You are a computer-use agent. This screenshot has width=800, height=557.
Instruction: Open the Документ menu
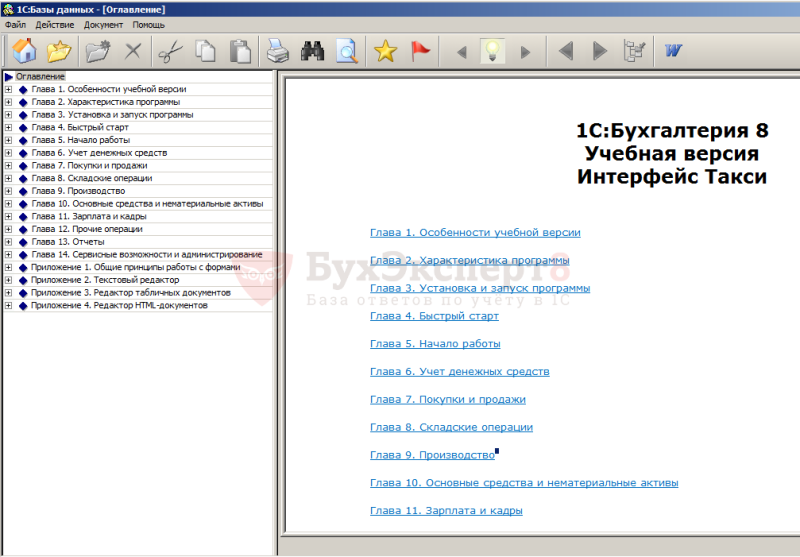[103, 24]
